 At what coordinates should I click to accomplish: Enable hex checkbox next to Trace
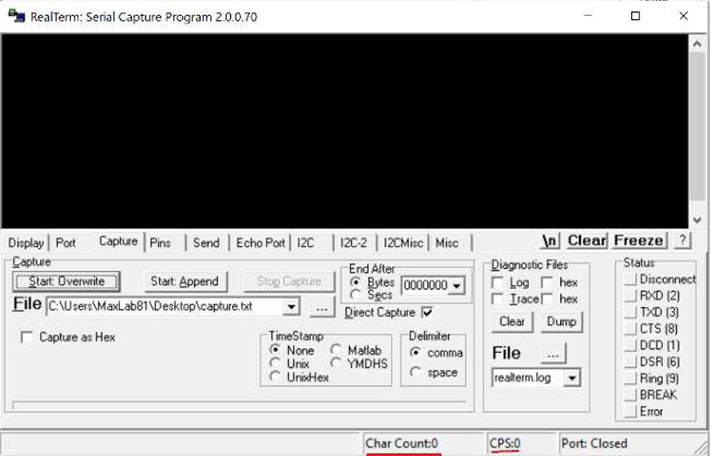(x=547, y=299)
